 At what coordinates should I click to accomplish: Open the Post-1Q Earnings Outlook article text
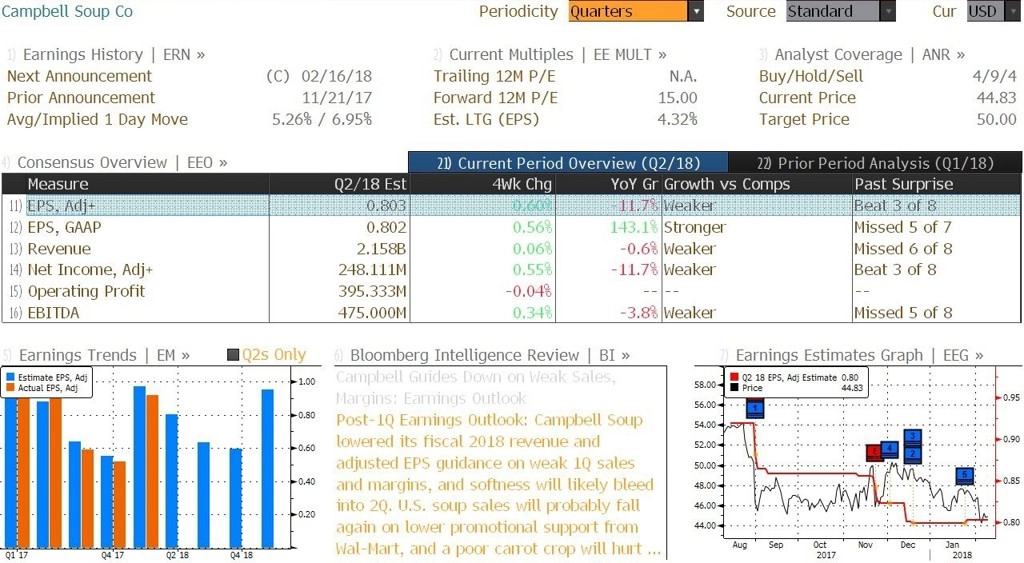[498, 484]
